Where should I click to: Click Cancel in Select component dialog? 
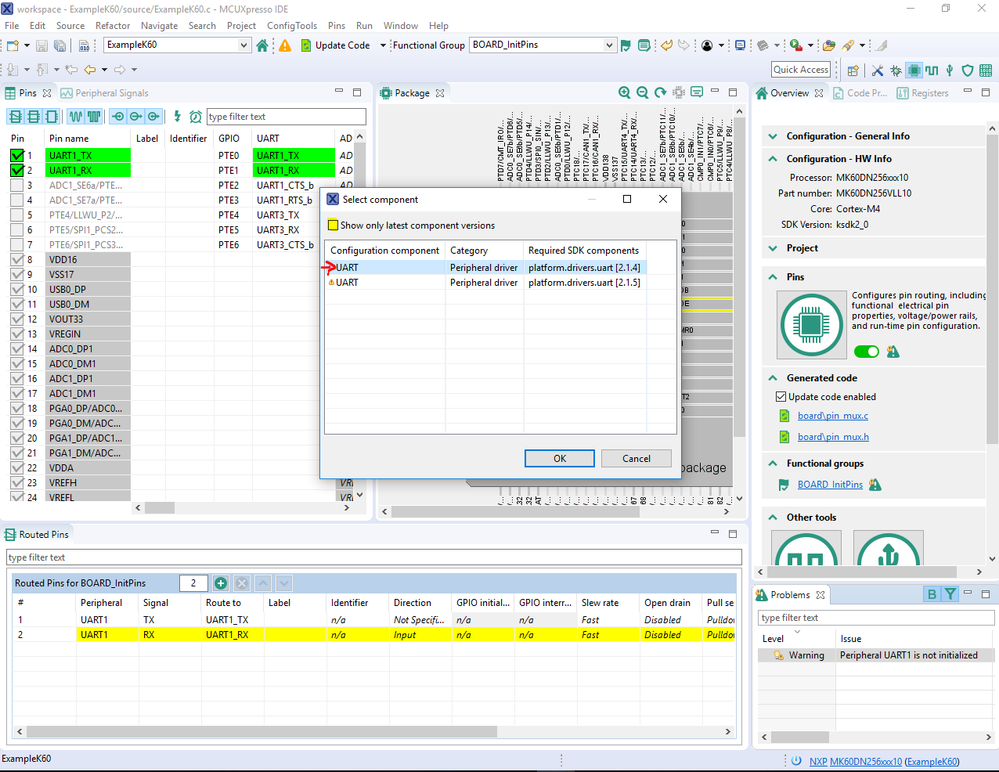click(x=636, y=459)
